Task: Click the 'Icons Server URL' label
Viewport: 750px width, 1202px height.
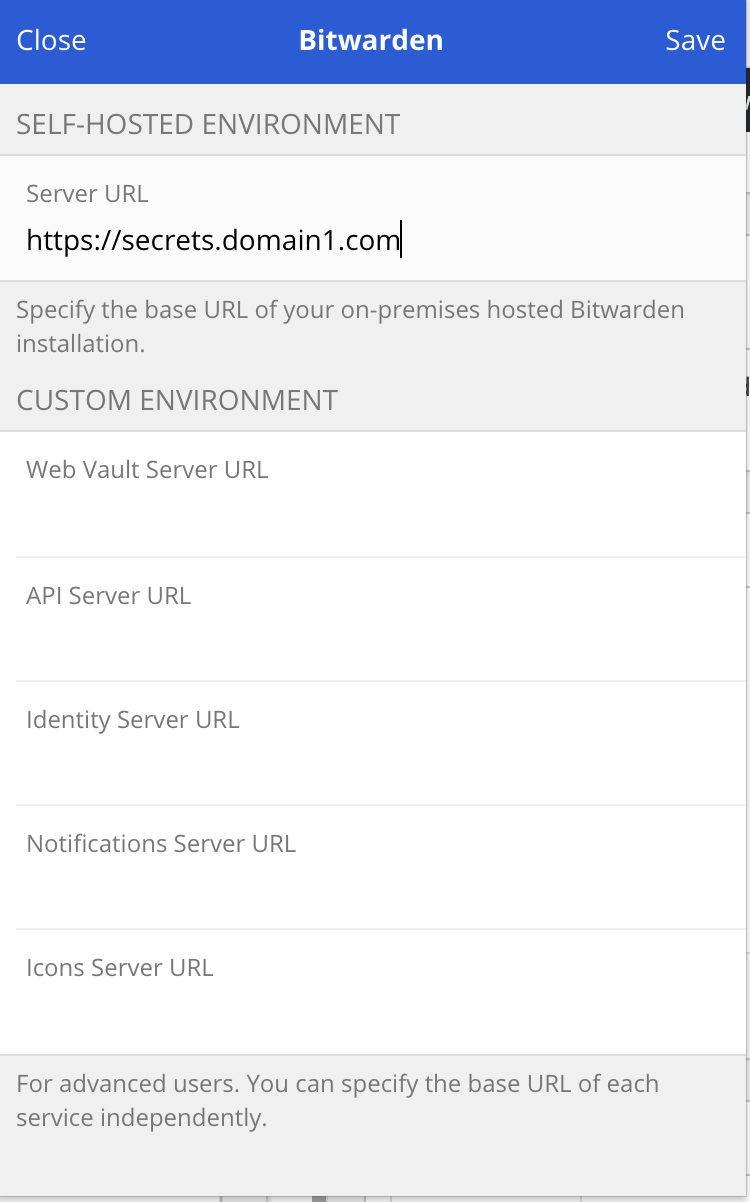Action: tap(120, 968)
